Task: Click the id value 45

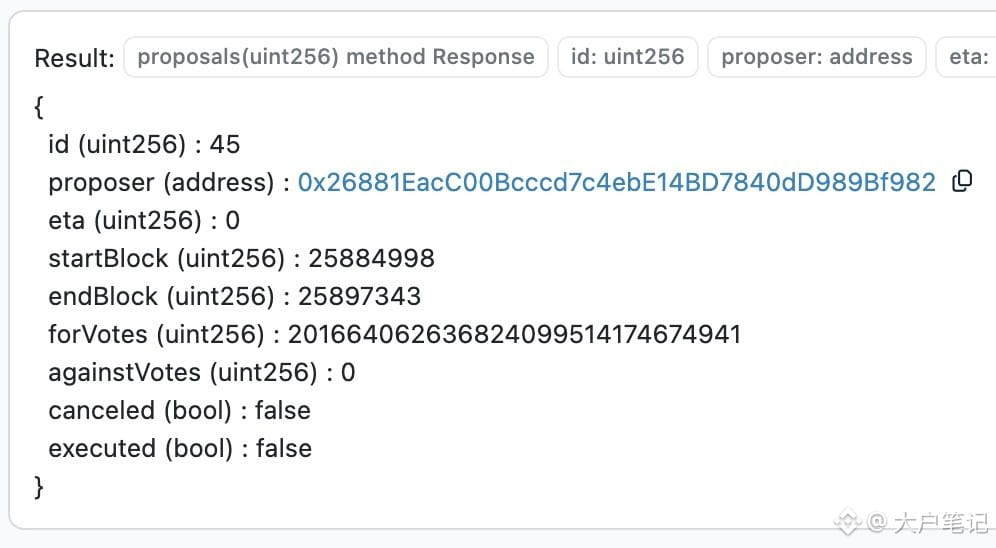Action: tap(225, 145)
